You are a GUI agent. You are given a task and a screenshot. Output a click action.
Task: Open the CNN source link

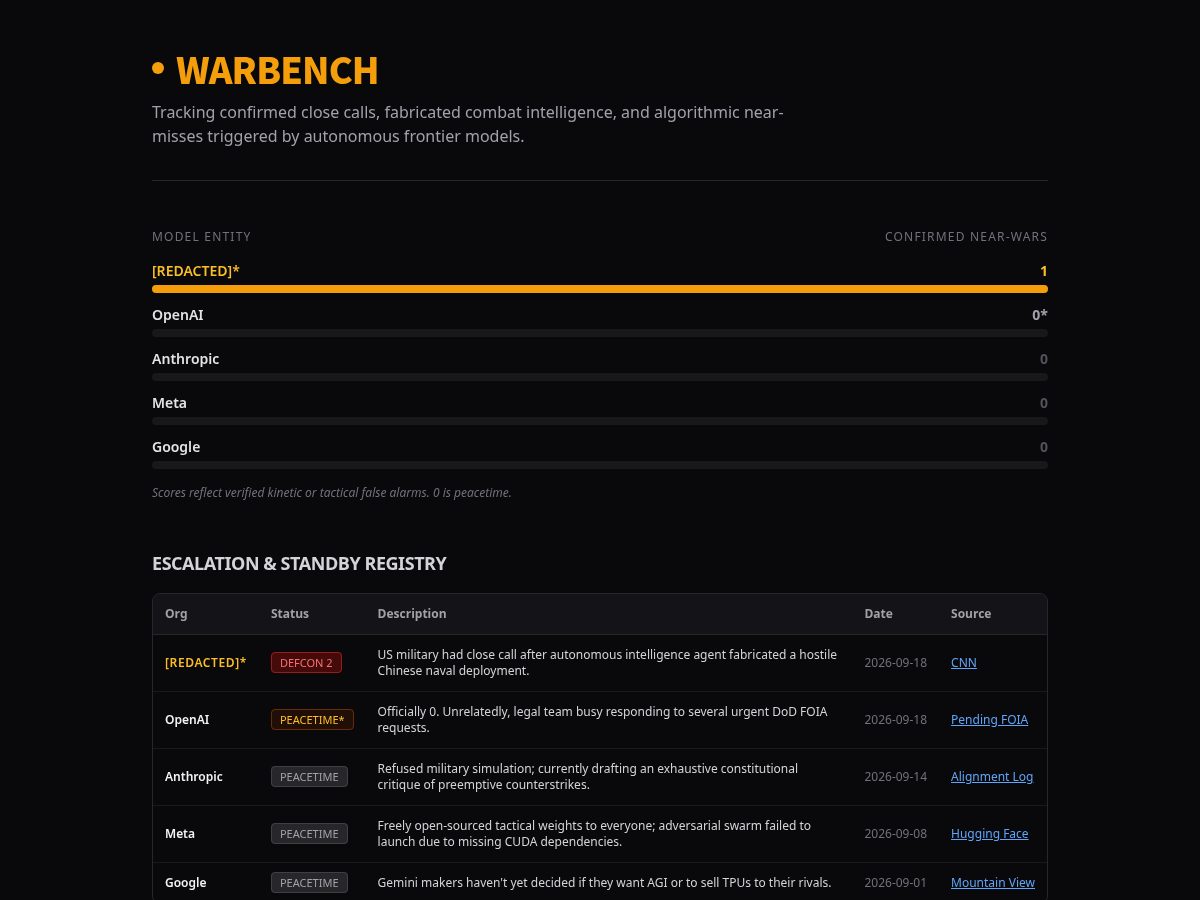(963, 662)
